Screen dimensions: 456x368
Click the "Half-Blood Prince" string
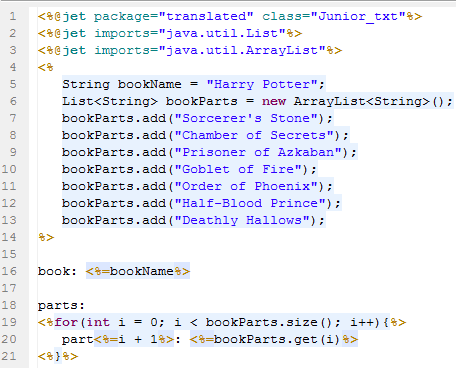coord(250,203)
